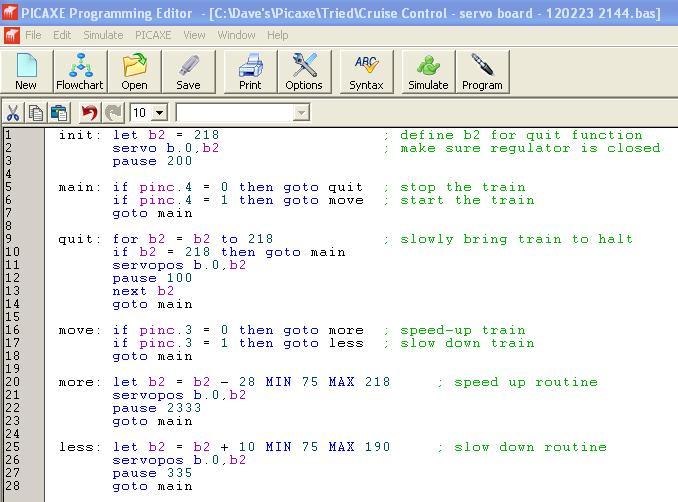Image resolution: width=678 pixels, height=502 pixels.
Task: Click 'if b2 = 218 then goto main'
Action: tap(229, 252)
